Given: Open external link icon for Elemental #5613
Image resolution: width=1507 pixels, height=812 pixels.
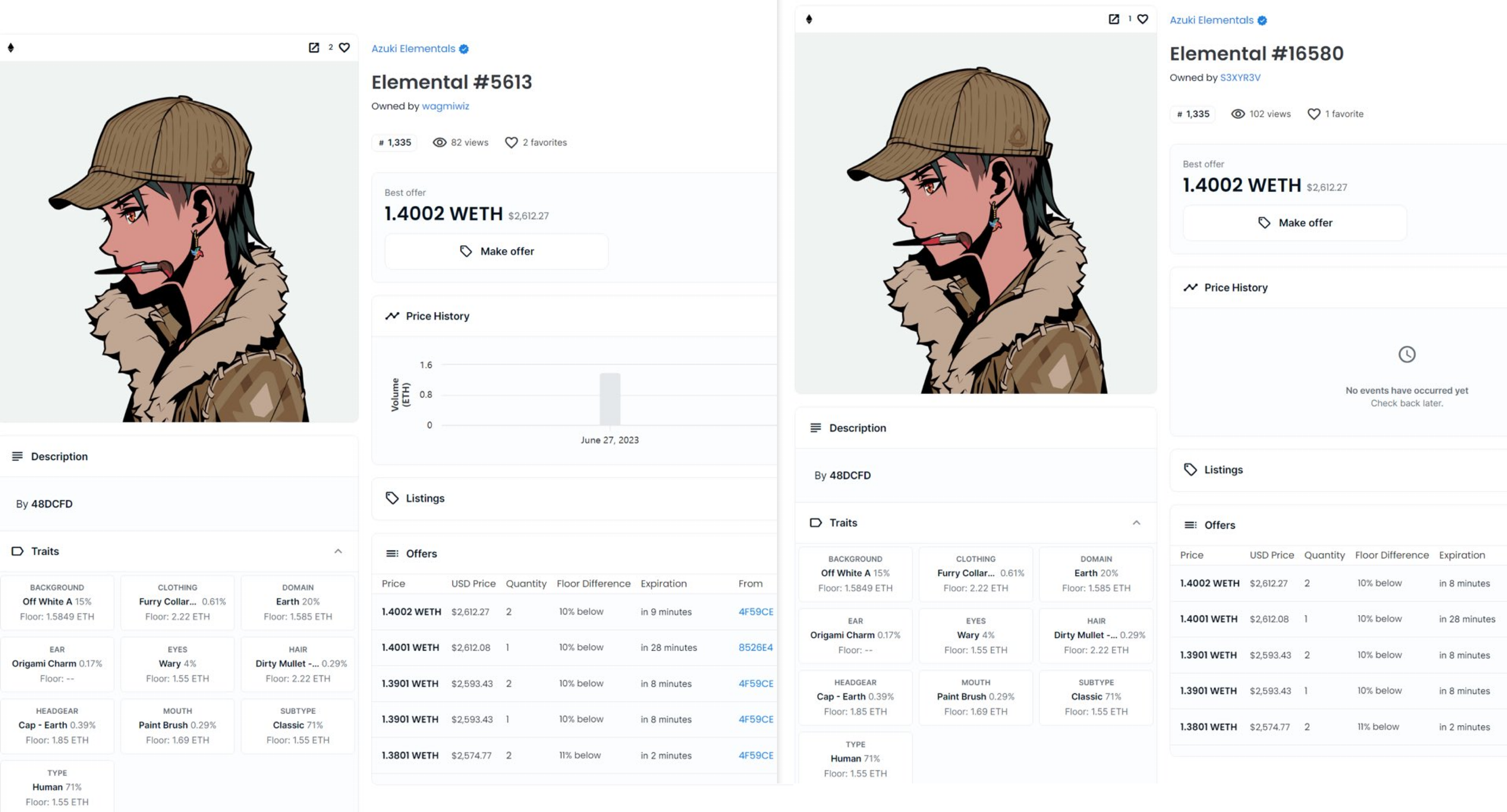Looking at the screenshot, I should (x=314, y=47).
